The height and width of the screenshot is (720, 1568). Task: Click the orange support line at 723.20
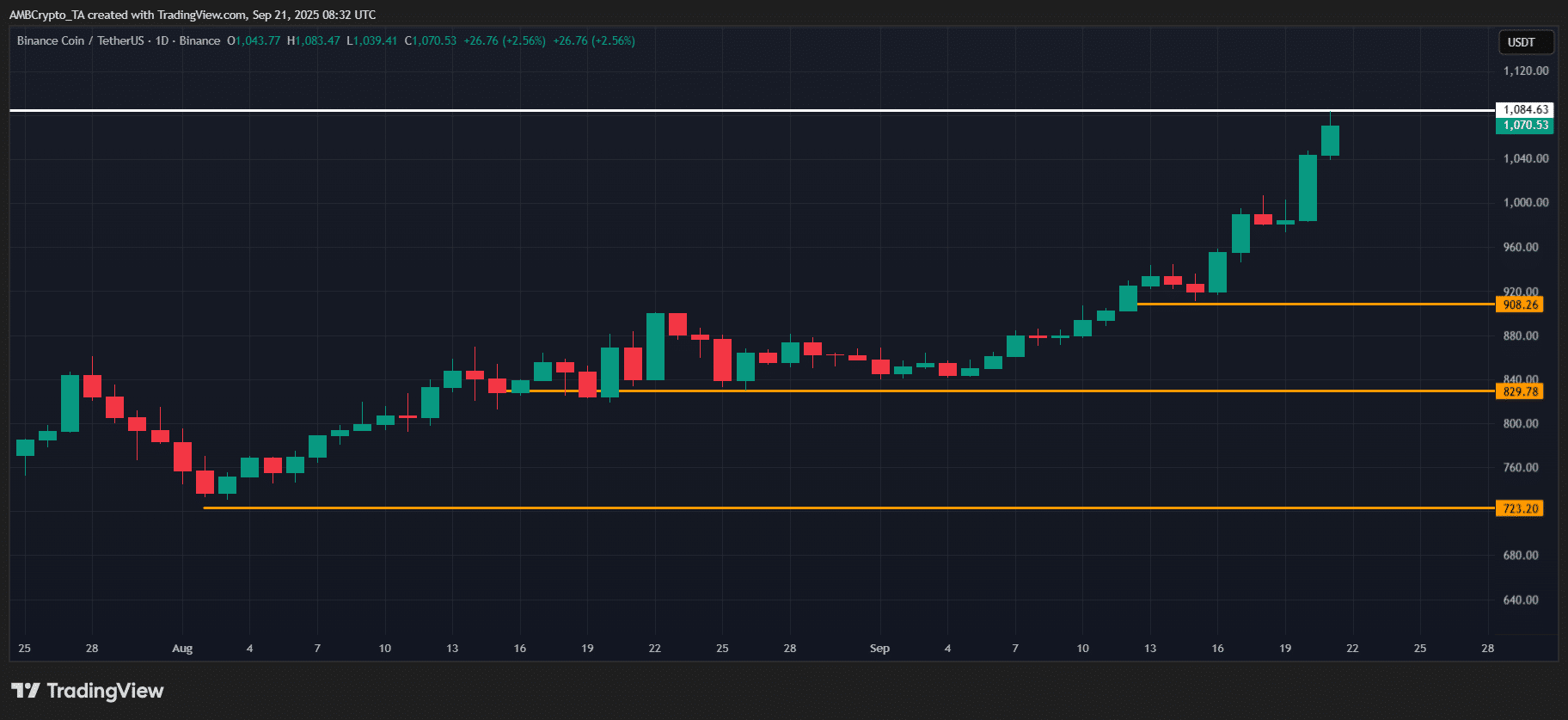pos(774,508)
